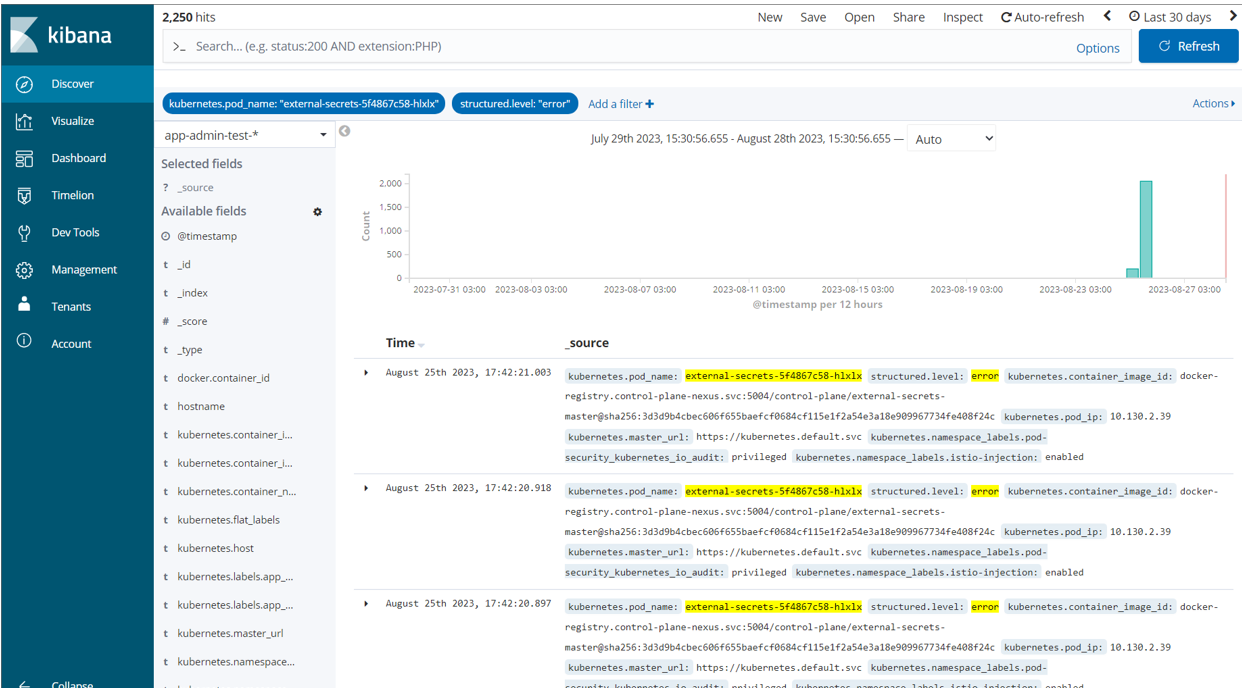This screenshot has width=1243, height=689.
Task: Select the _source selected field
Action: tap(195, 188)
